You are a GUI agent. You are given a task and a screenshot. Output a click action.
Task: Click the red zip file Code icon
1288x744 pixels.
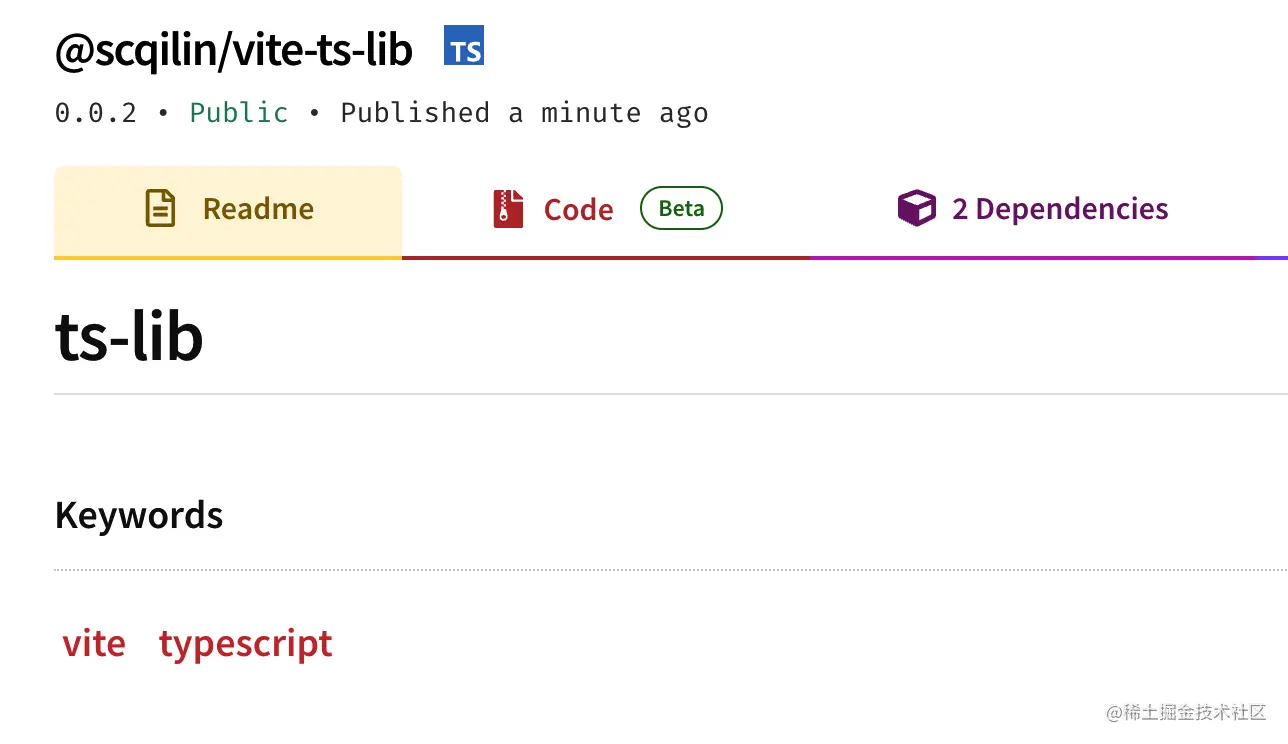(508, 209)
